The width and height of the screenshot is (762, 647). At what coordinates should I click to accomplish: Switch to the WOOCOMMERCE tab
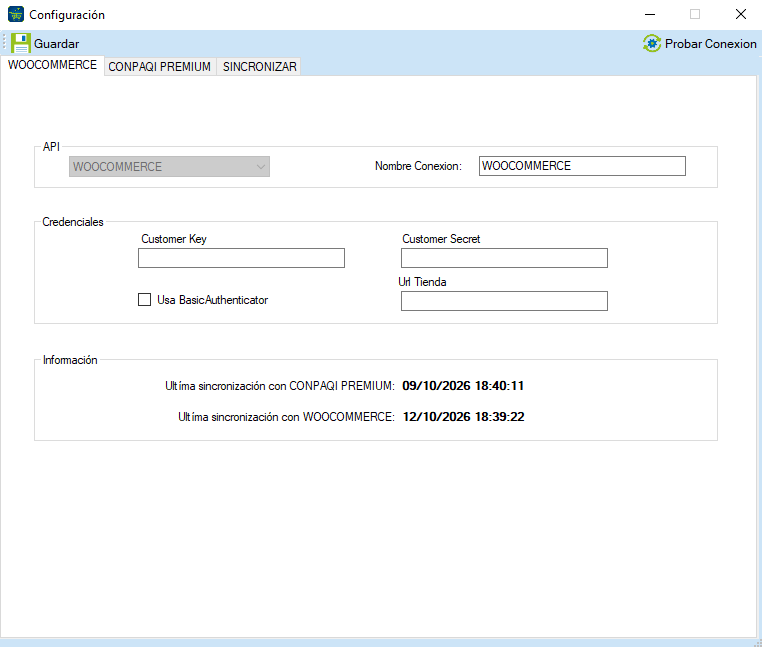[x=52, y=65]
